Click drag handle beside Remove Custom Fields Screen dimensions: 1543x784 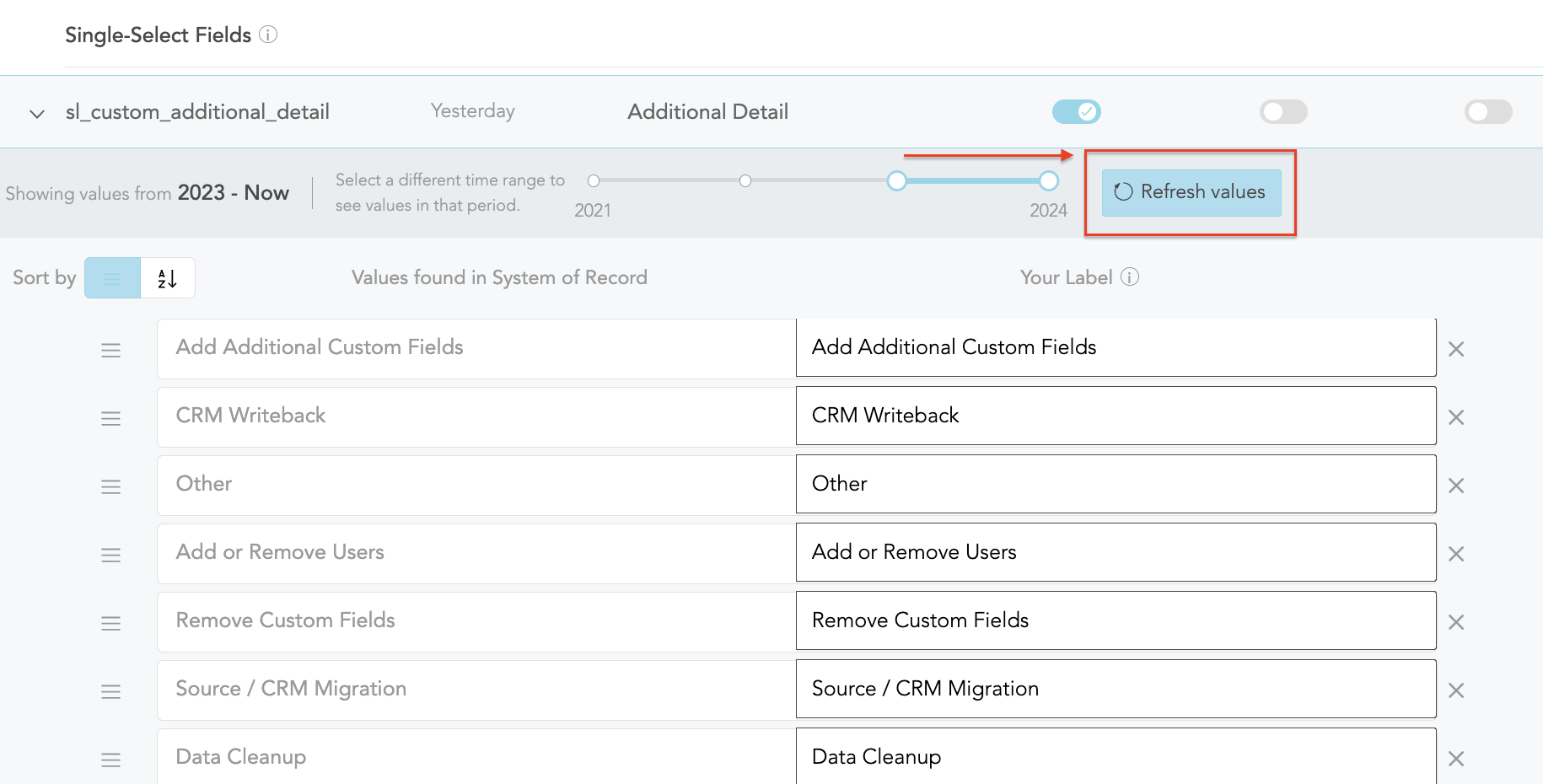click(110, 623)
